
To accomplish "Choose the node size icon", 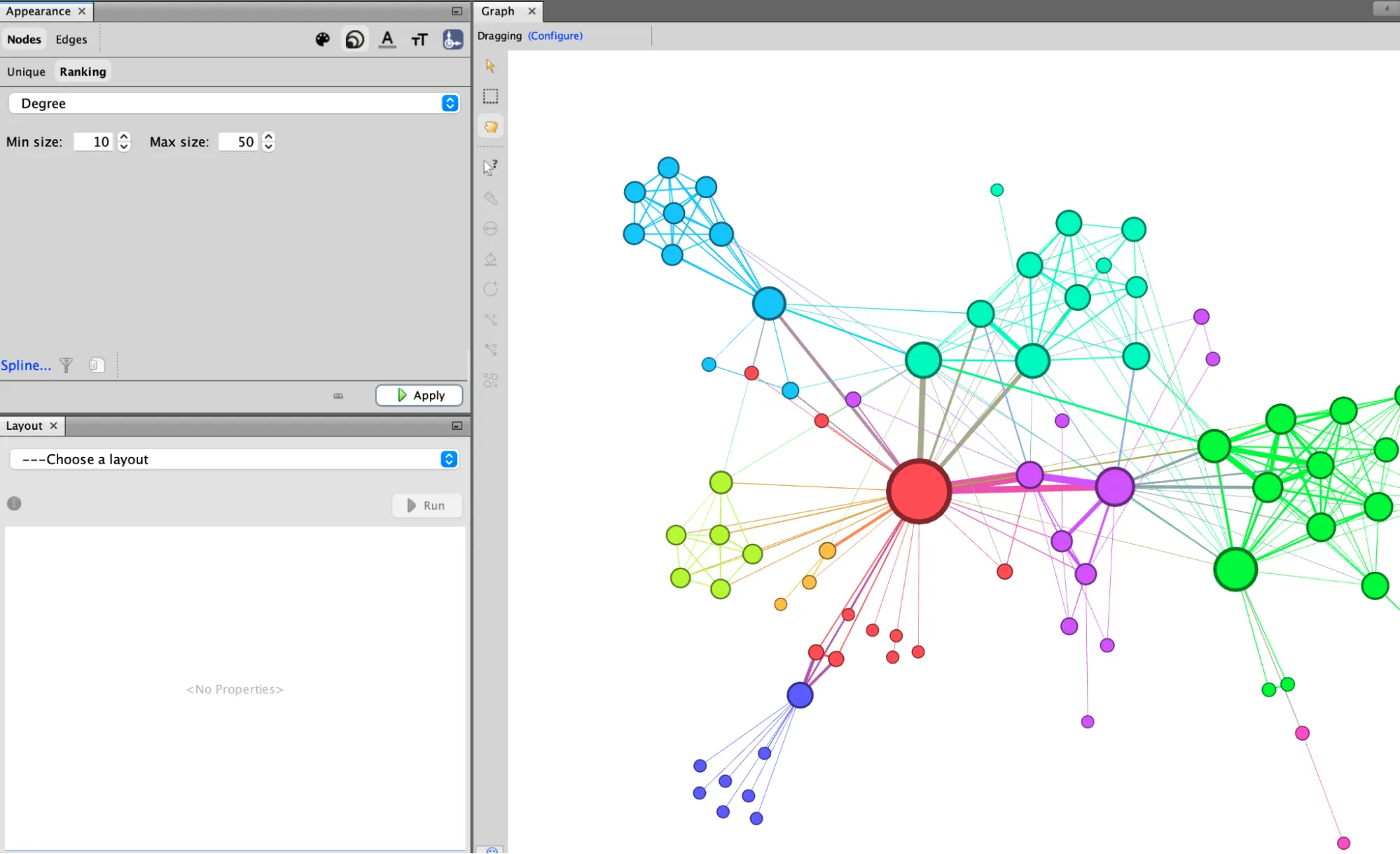I will pyautogui.click(x=355, y=40).
